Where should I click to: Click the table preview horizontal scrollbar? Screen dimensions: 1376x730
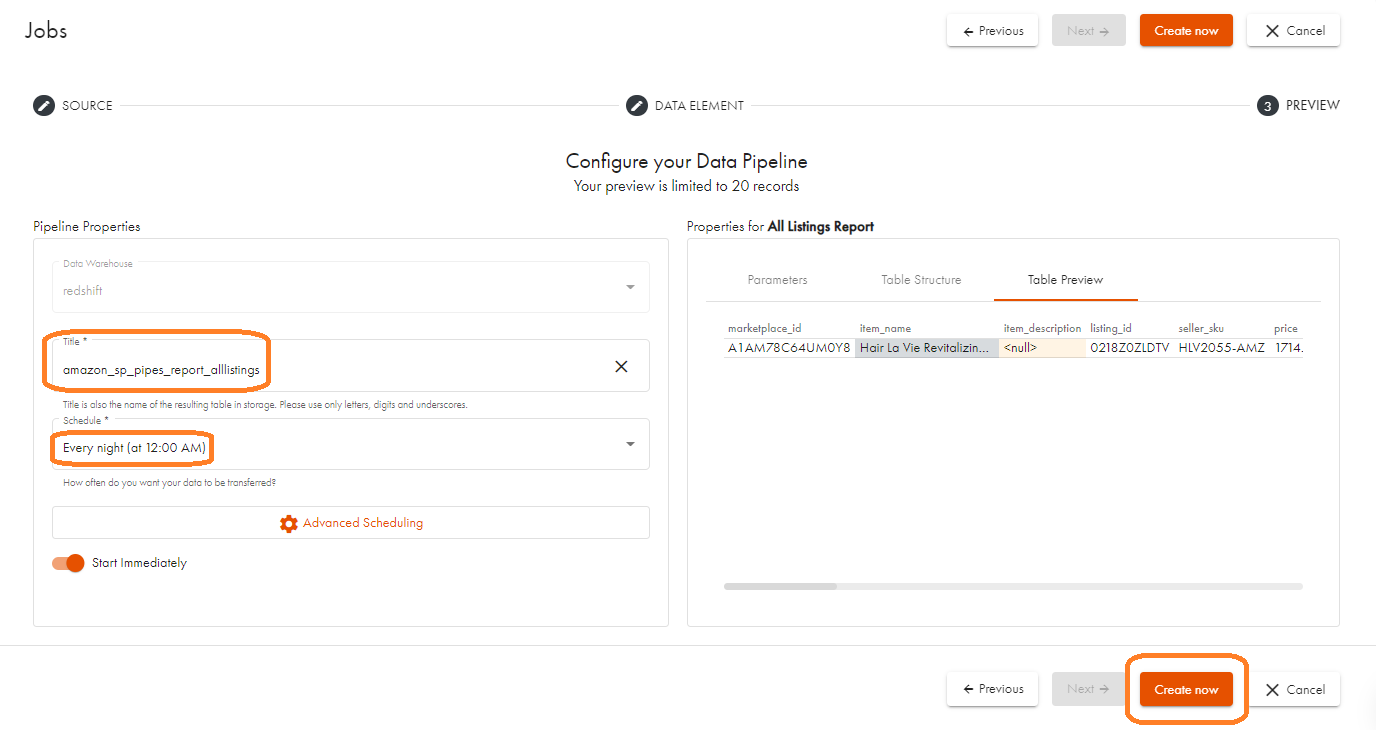781,587
